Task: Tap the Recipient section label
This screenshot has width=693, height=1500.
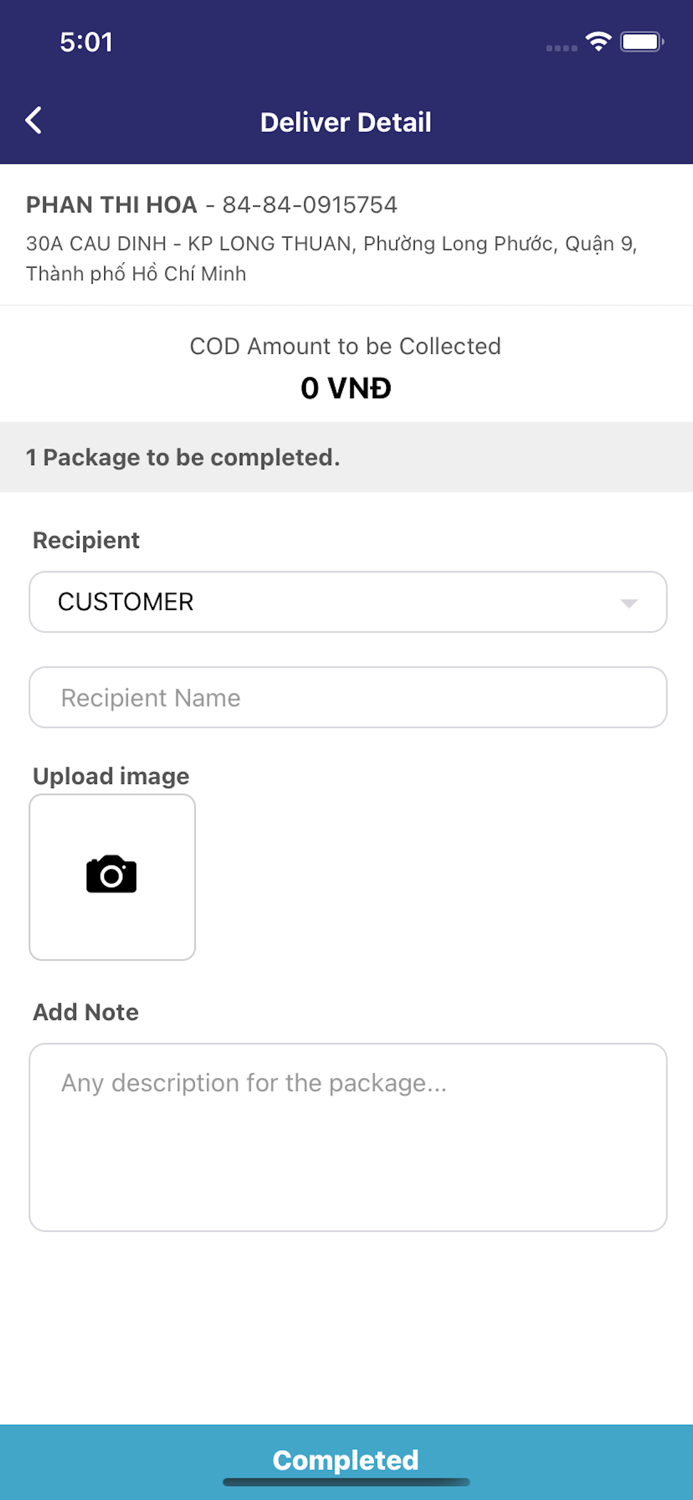Action: 86,540
